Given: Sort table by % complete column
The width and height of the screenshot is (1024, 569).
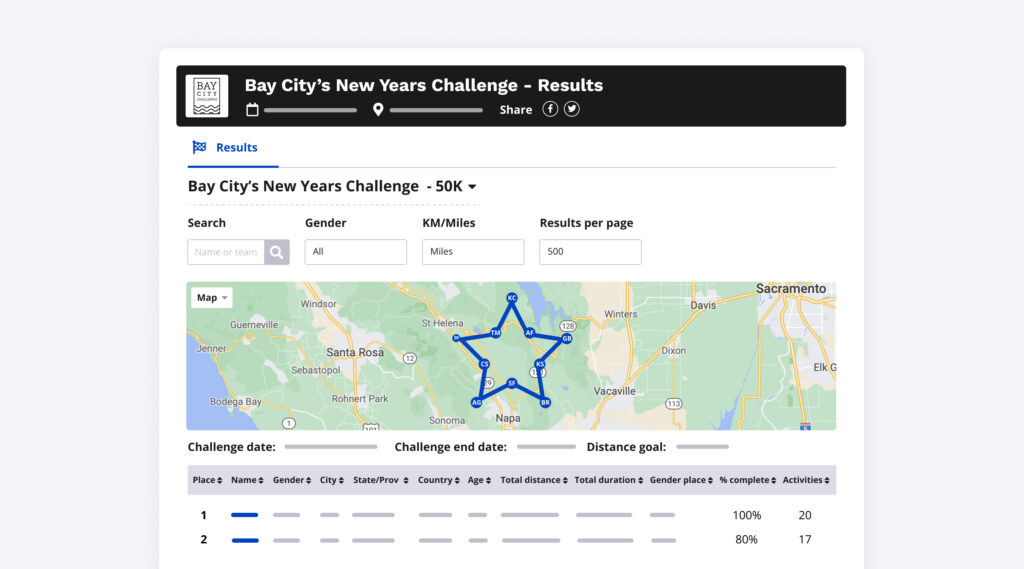Looking at the screenshot, I should 748,480.
